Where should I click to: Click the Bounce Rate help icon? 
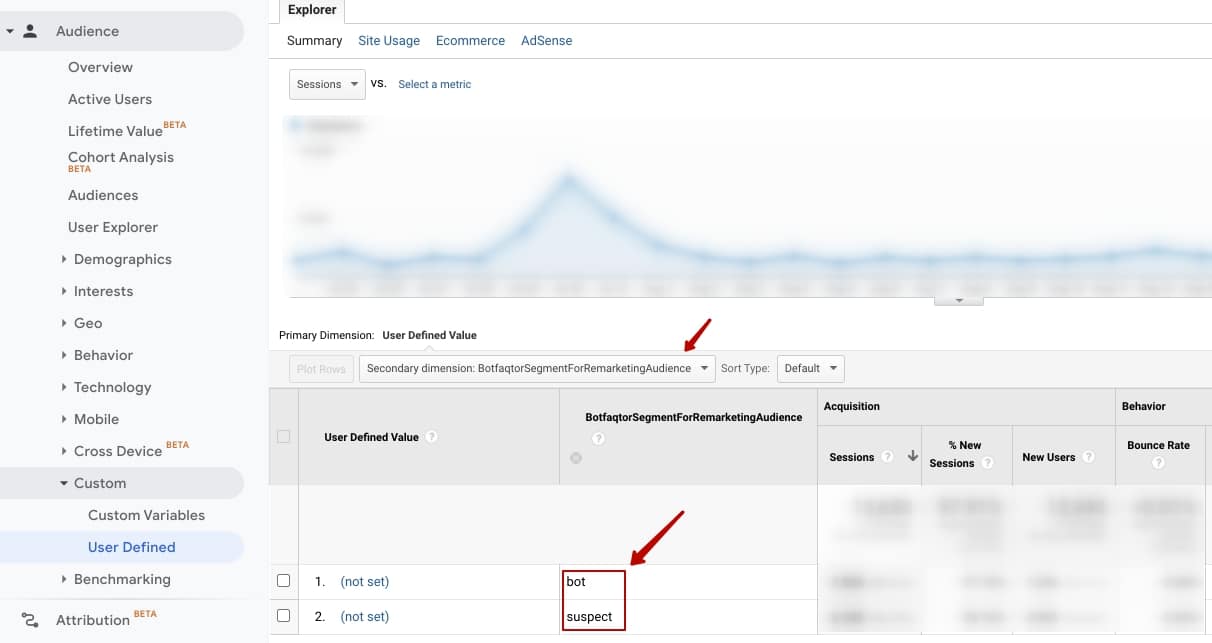tap(1159, 463)
